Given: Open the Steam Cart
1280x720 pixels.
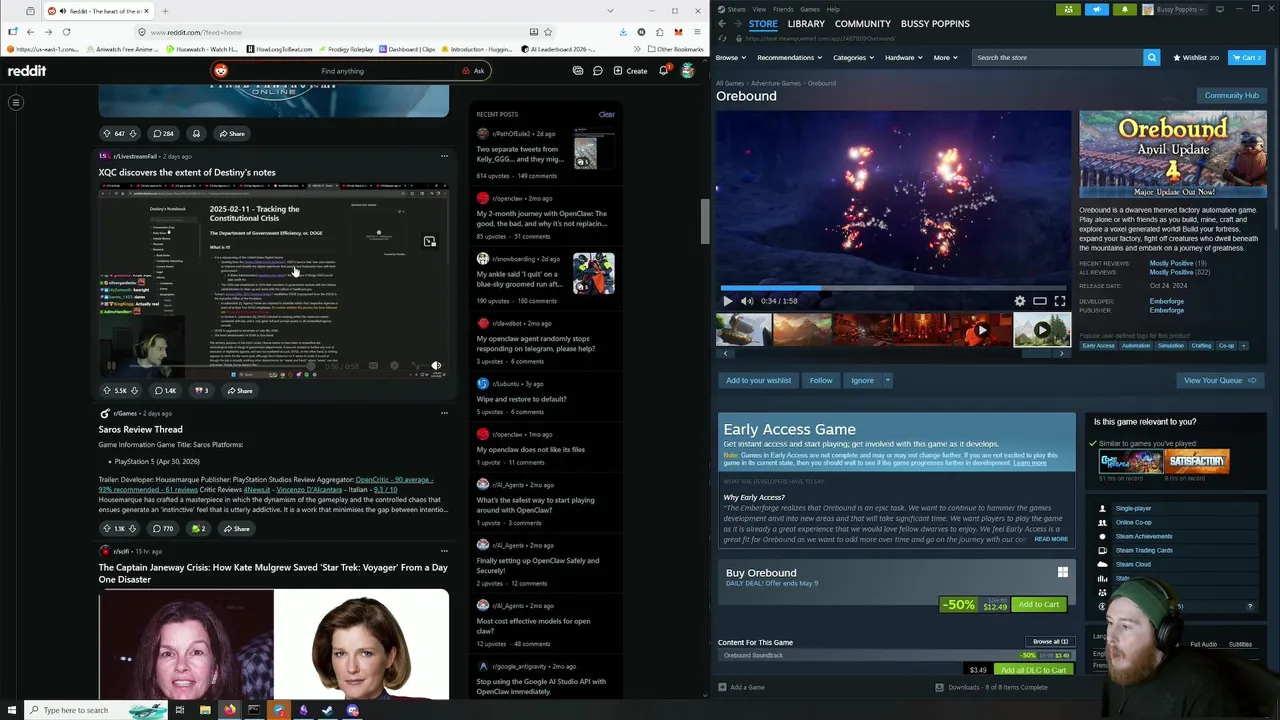Looking at the screenshot, I should click(1247, 57).
